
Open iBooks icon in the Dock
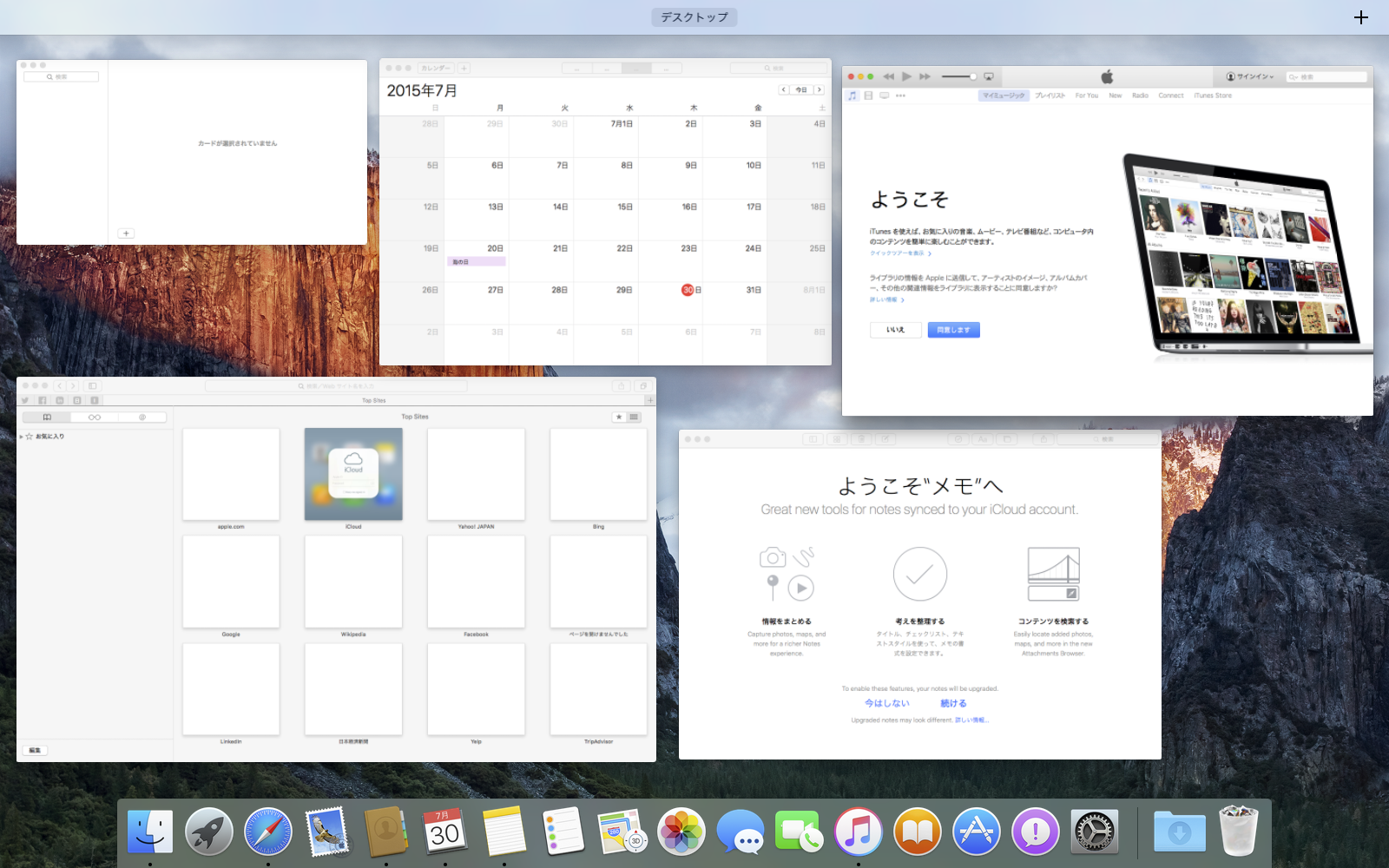tap(918, 832)
